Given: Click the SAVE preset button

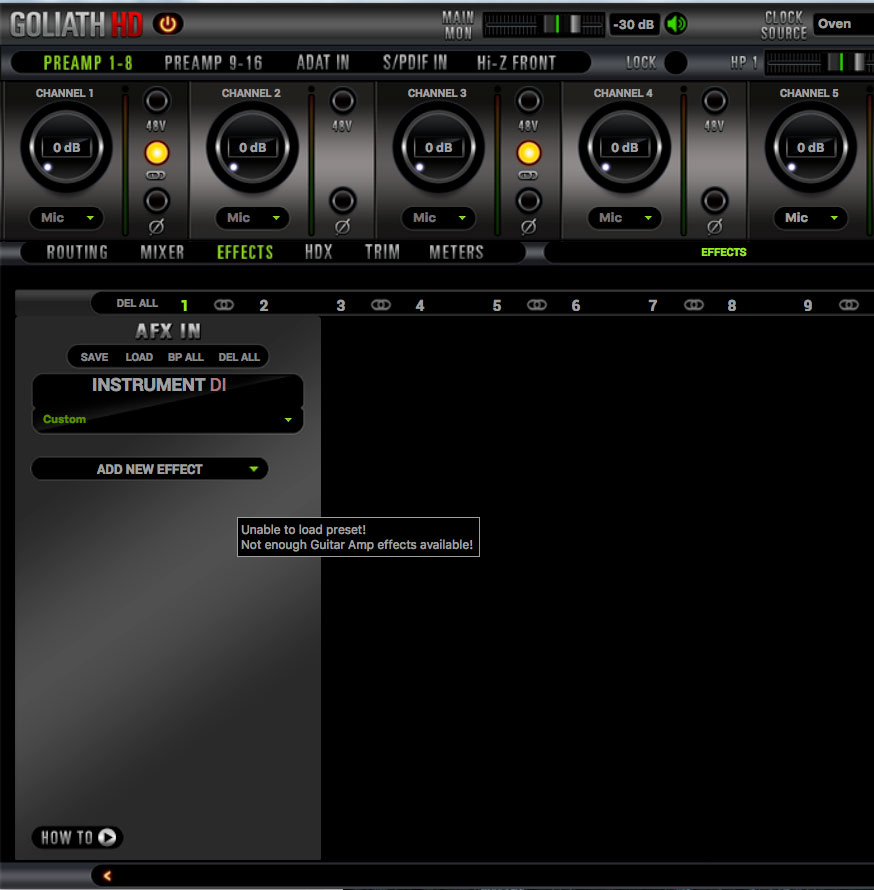Looking at the screenshot, I should (x=93, y=357).
